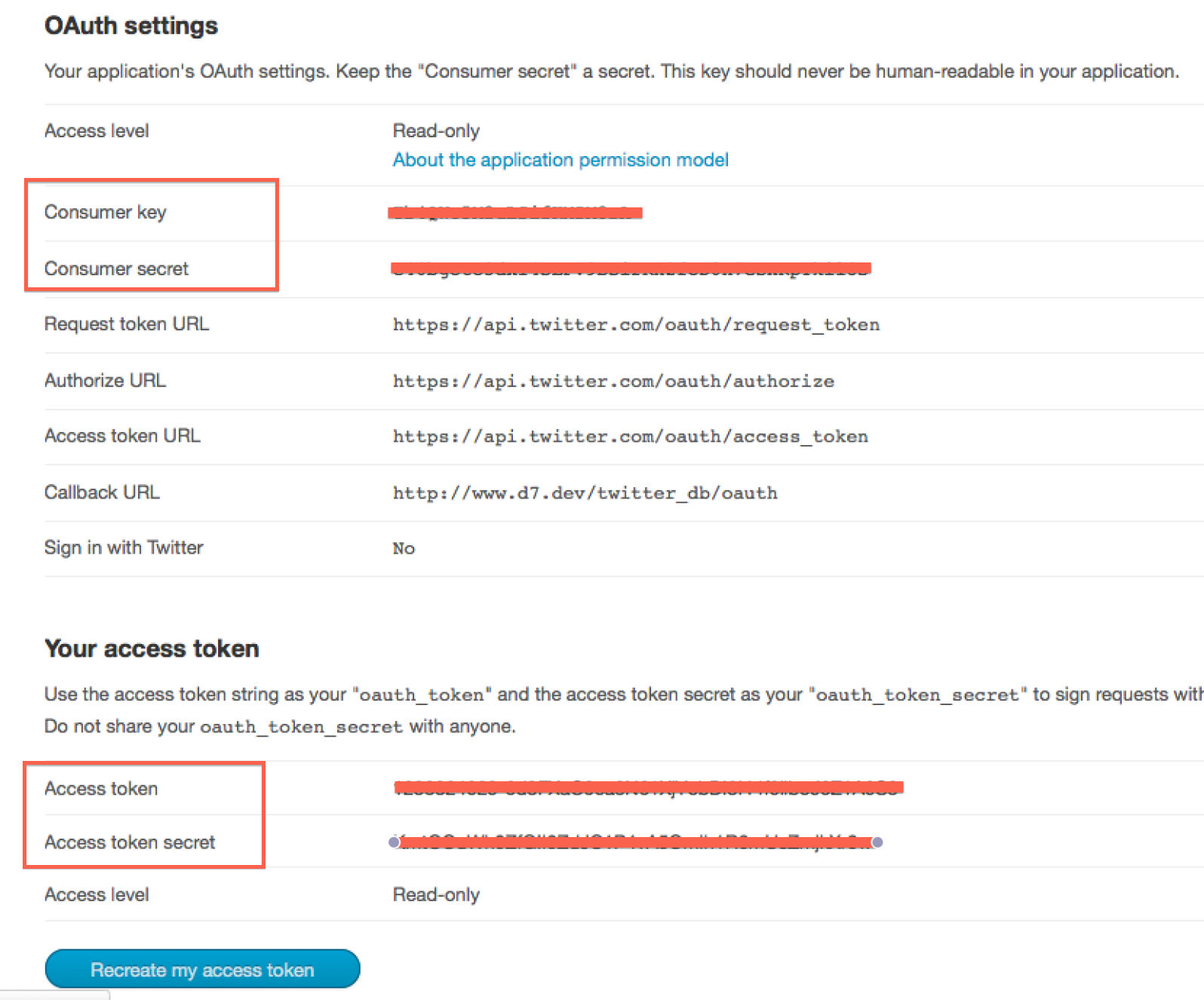
Task: Click the Authorize URL label
Action: pos(105,381)
